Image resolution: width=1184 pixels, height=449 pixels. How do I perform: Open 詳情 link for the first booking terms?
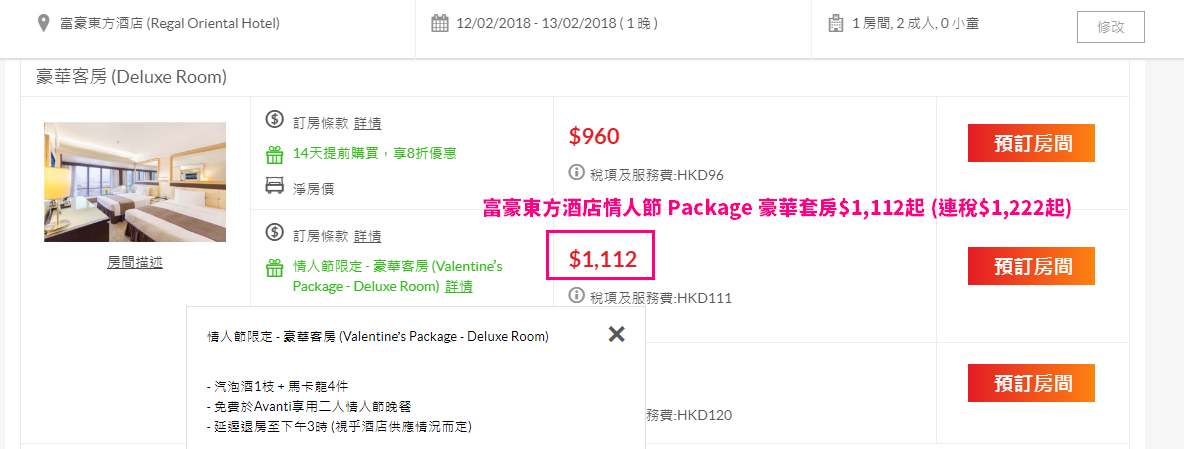pyautogui.click(x=368, y=122)
